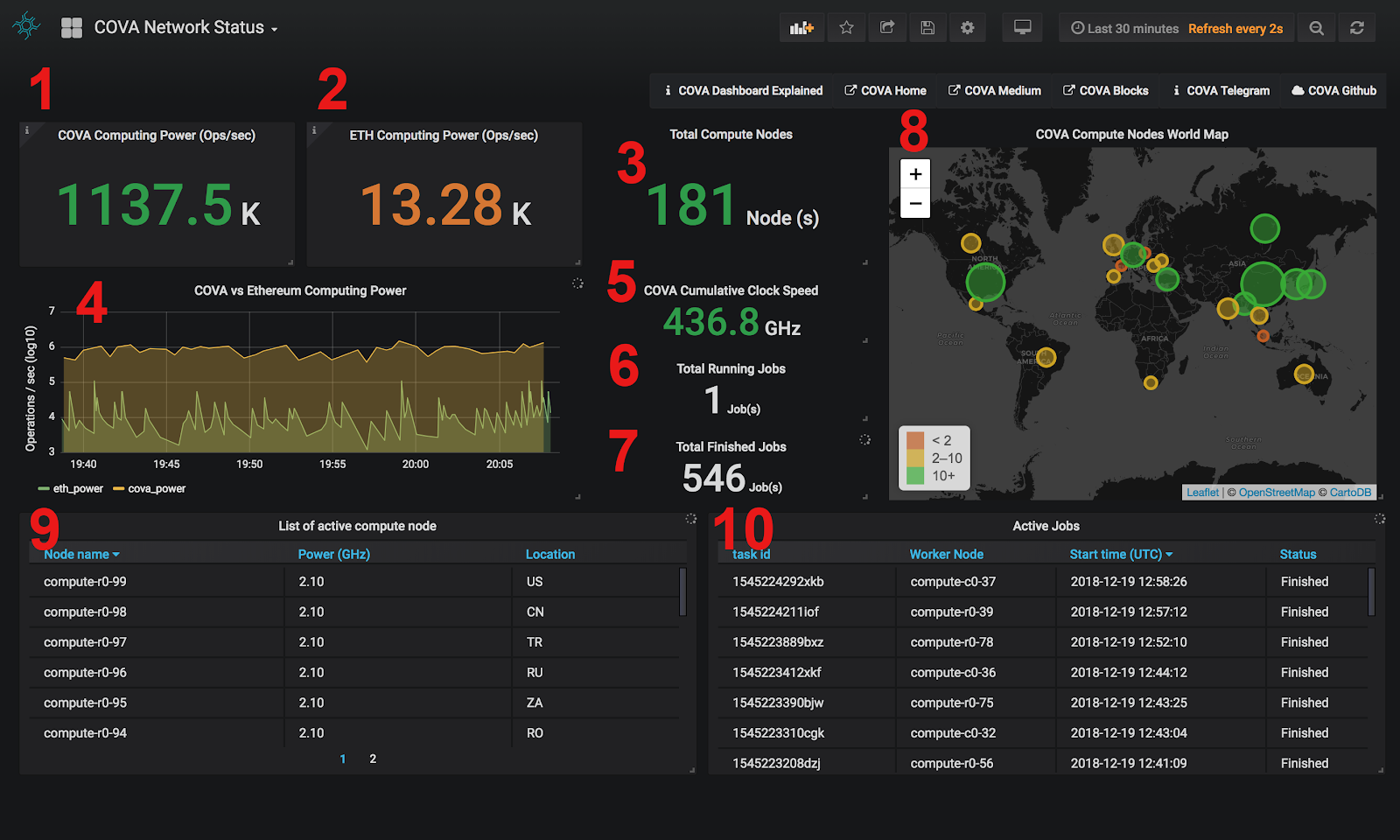
Task: Click the Active Jobs table scrollbar
Action: pos(1371,592)
